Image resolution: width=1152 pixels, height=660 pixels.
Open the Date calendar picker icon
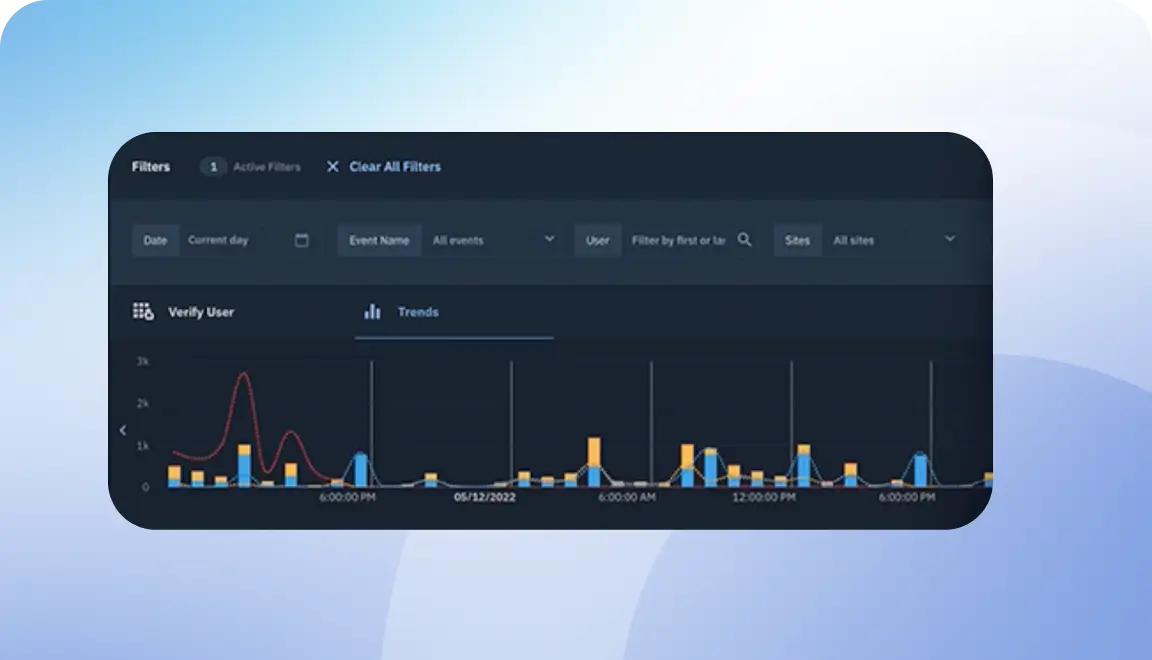(x=301, y=240)
